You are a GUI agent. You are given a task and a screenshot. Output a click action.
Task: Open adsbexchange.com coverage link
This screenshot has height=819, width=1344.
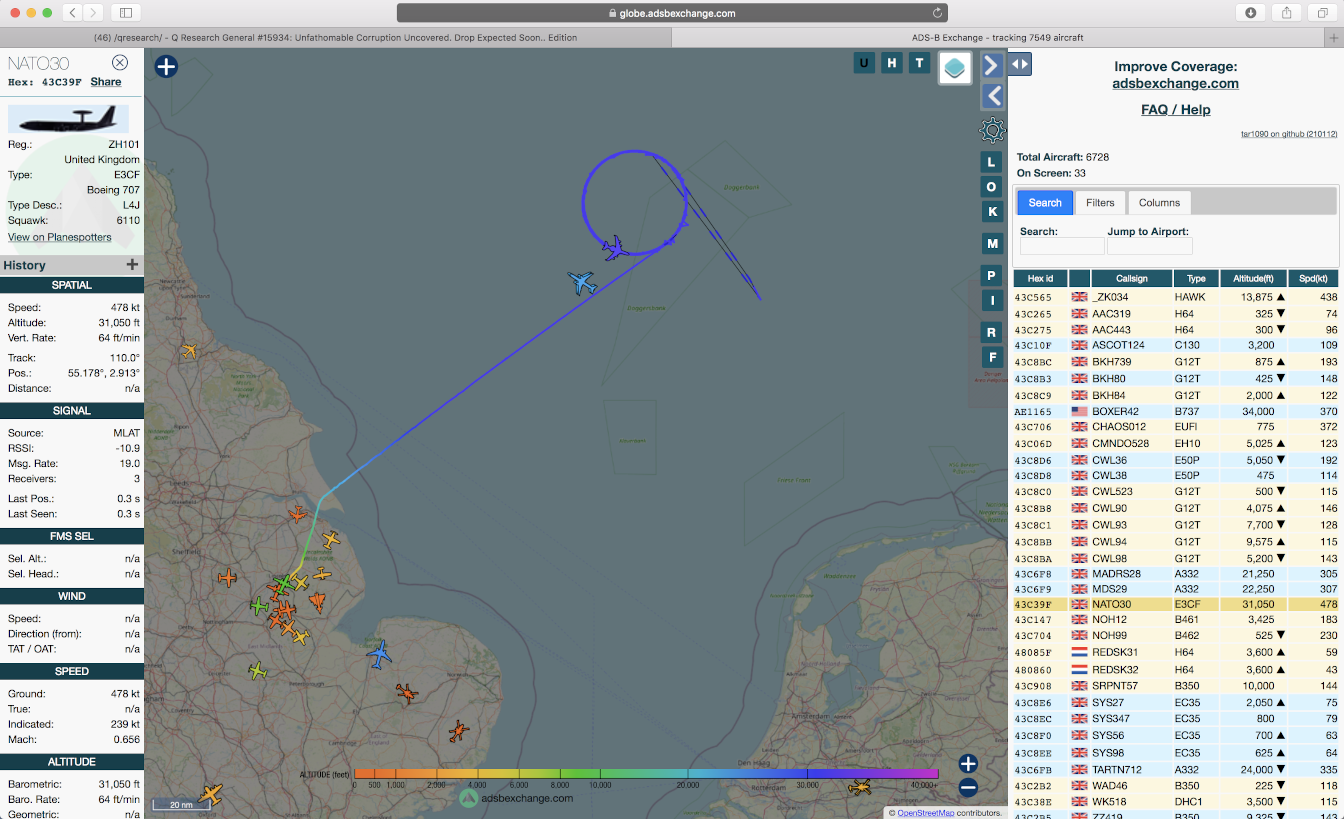click(x=1175, y=84)
